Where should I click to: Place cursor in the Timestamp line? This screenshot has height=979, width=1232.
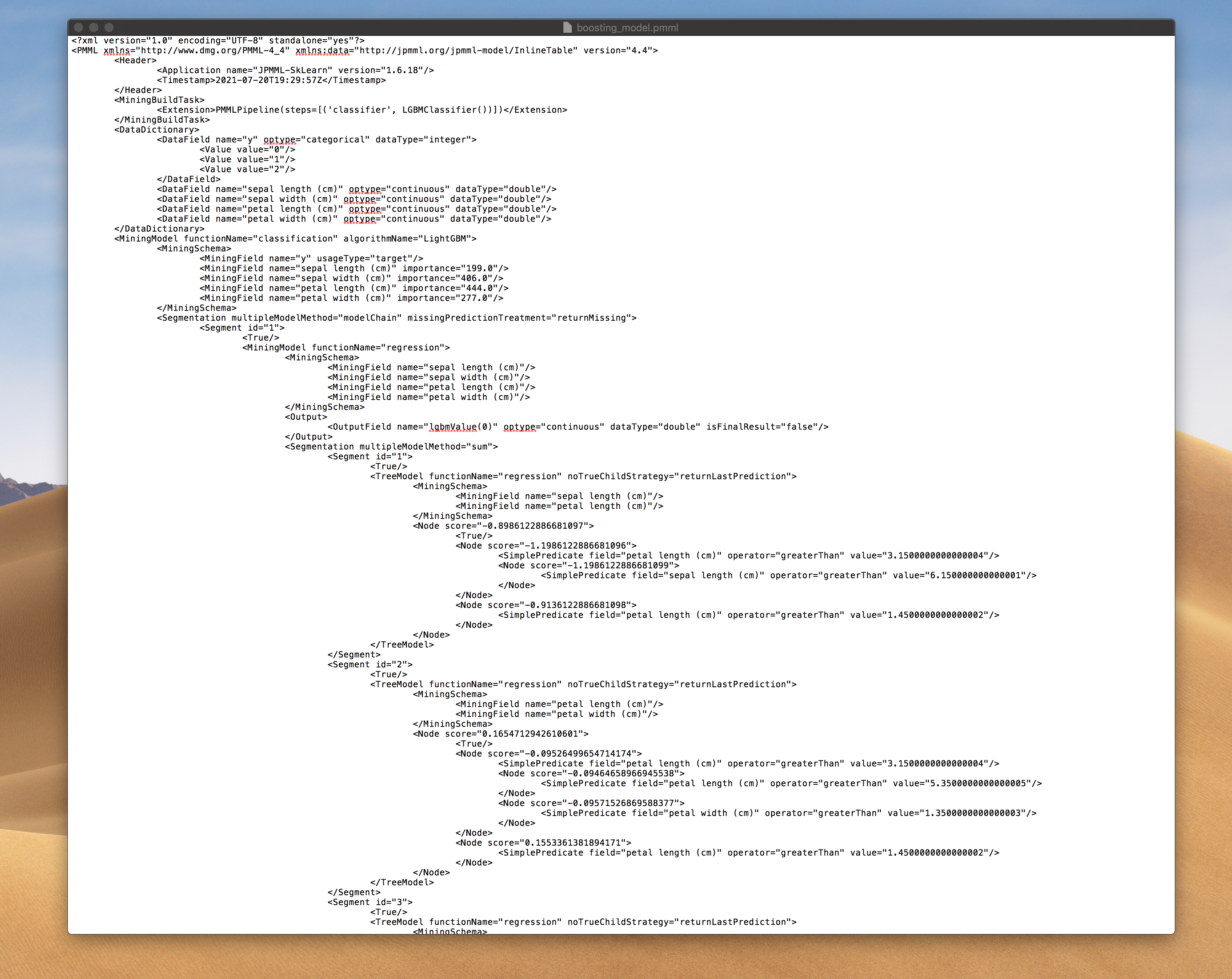(x=271, y=80)
